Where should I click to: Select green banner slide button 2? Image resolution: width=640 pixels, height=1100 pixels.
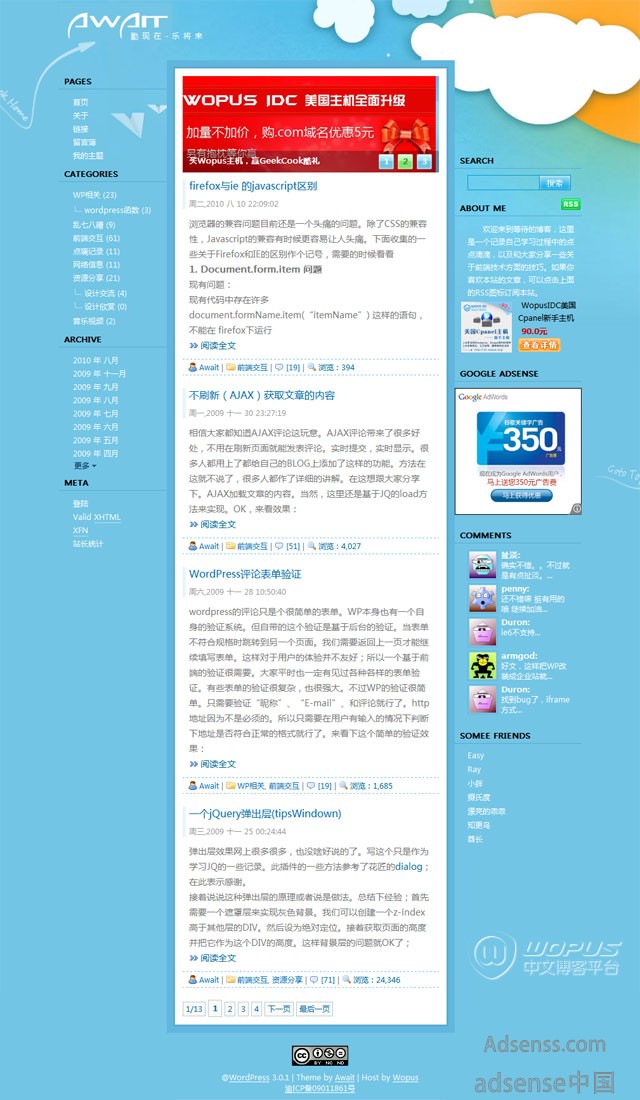point(405,162)
